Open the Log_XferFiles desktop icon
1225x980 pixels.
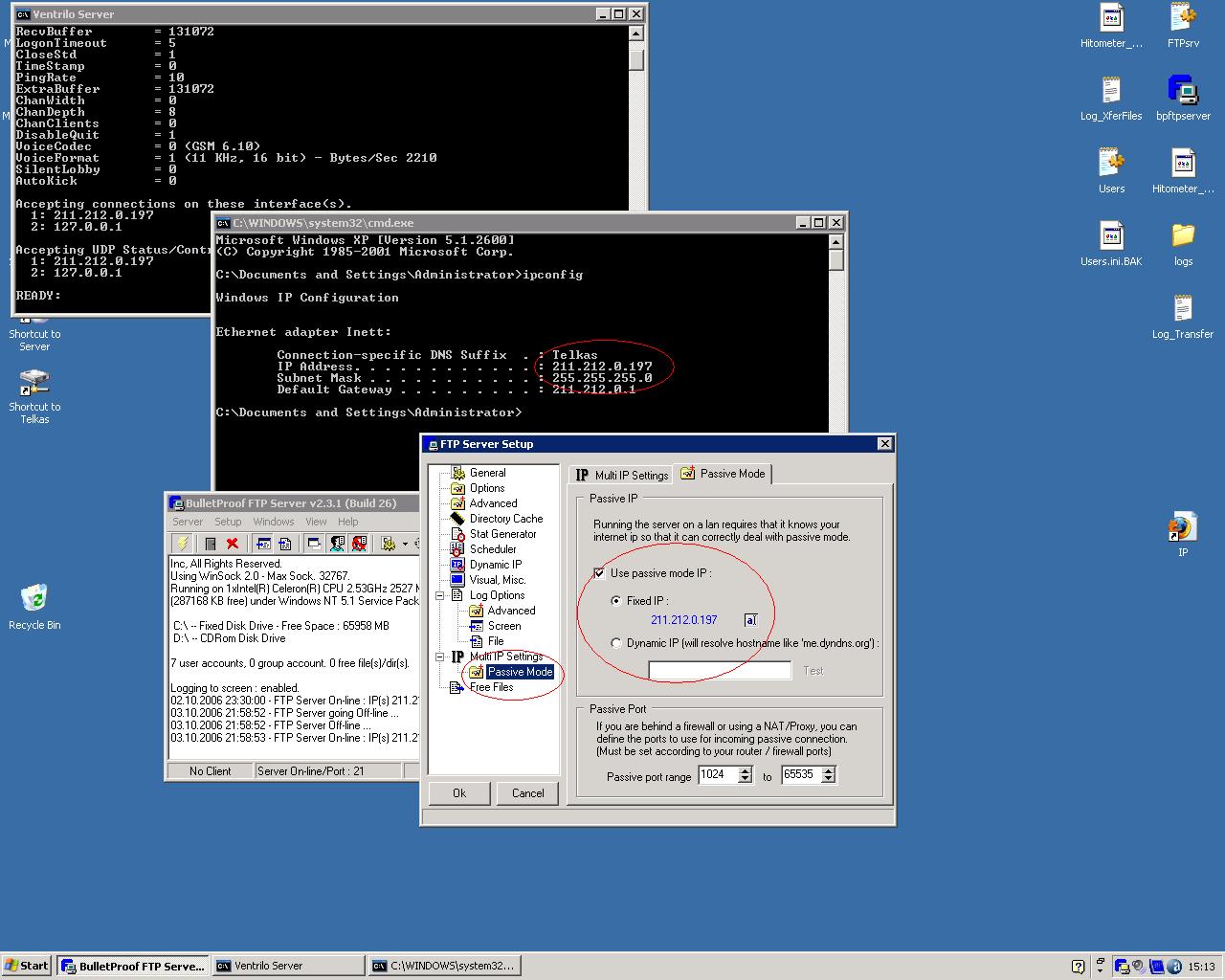click(1111, 98)
